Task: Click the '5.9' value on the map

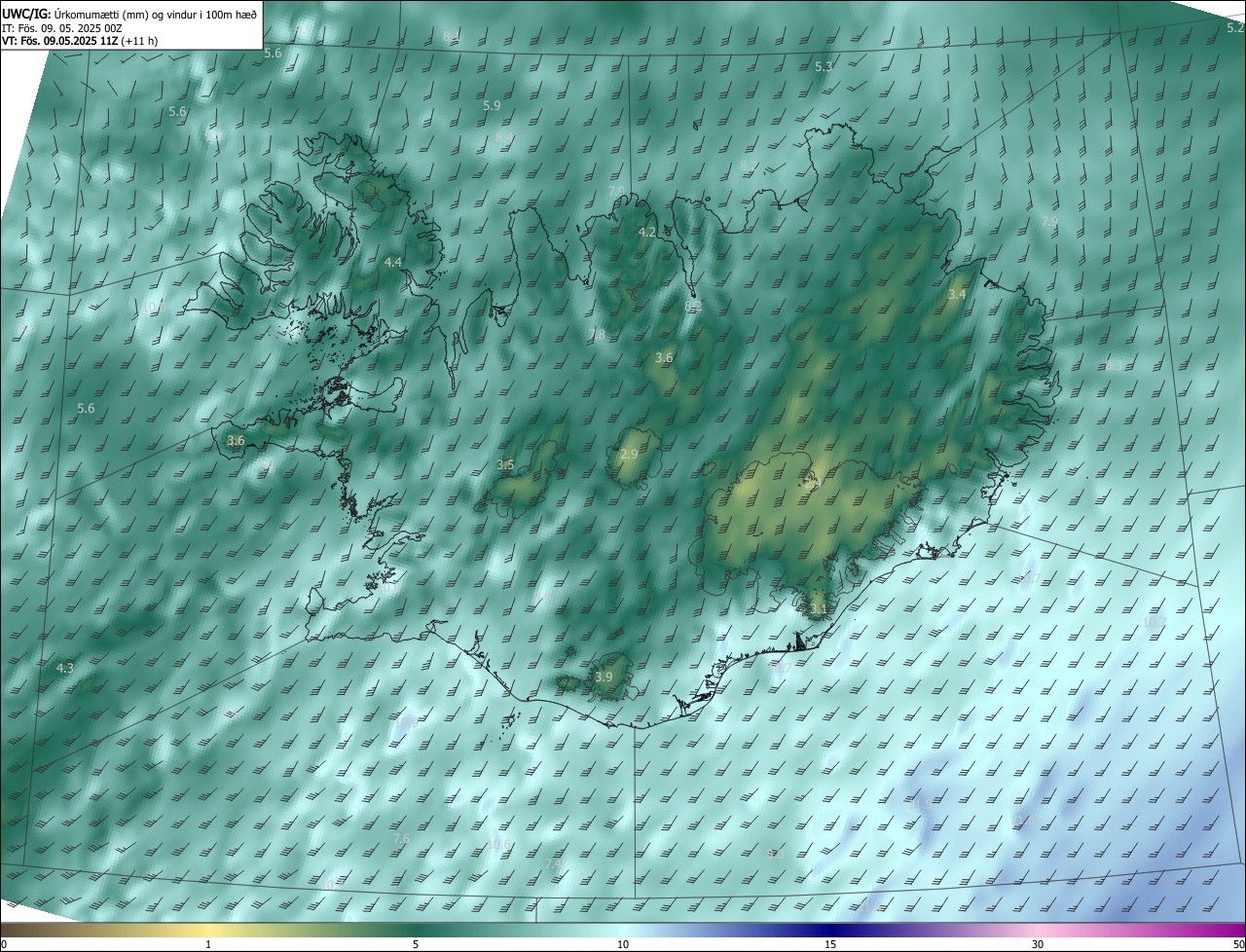Action: (492, 105)
